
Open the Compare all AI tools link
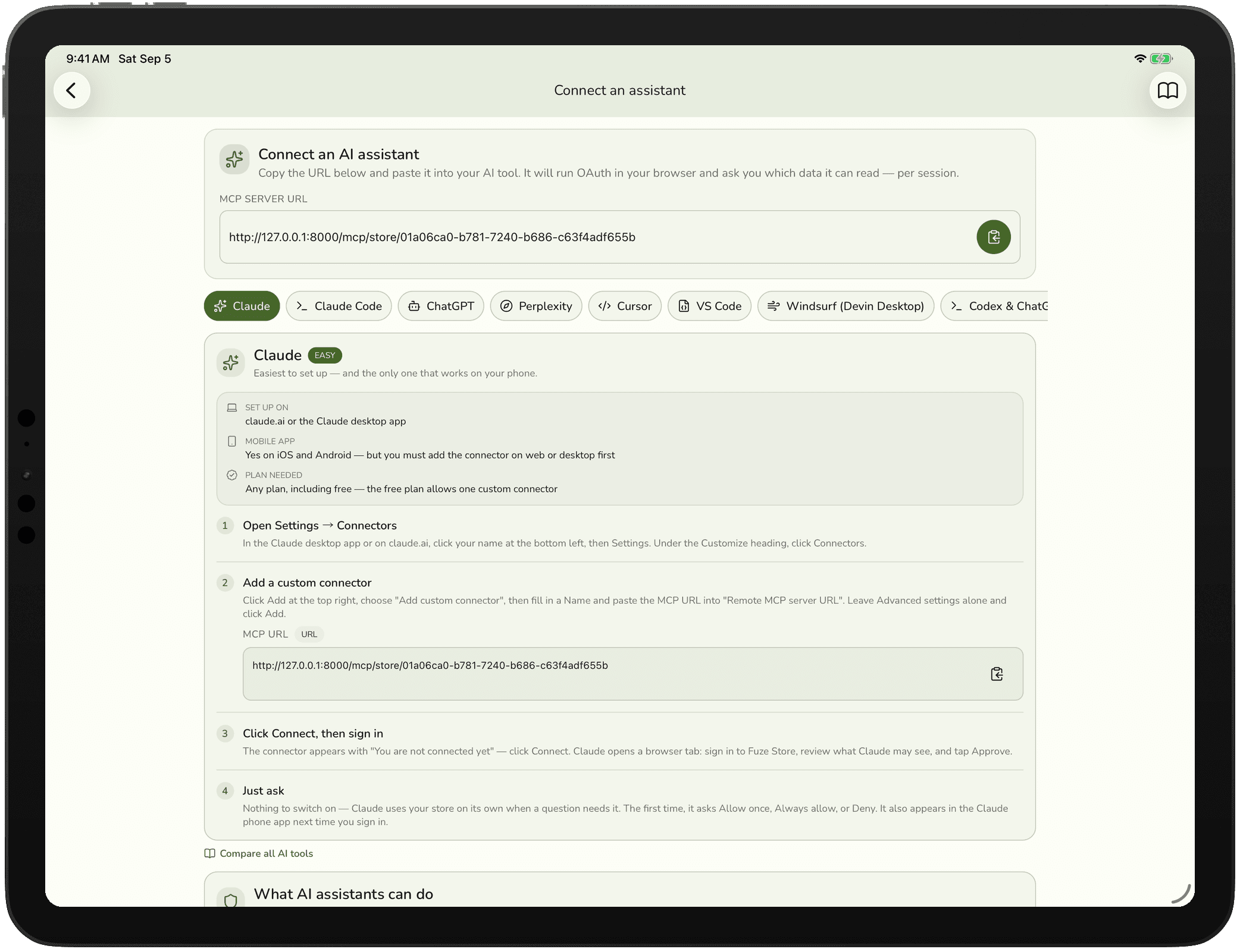click(x=259, y=853)
